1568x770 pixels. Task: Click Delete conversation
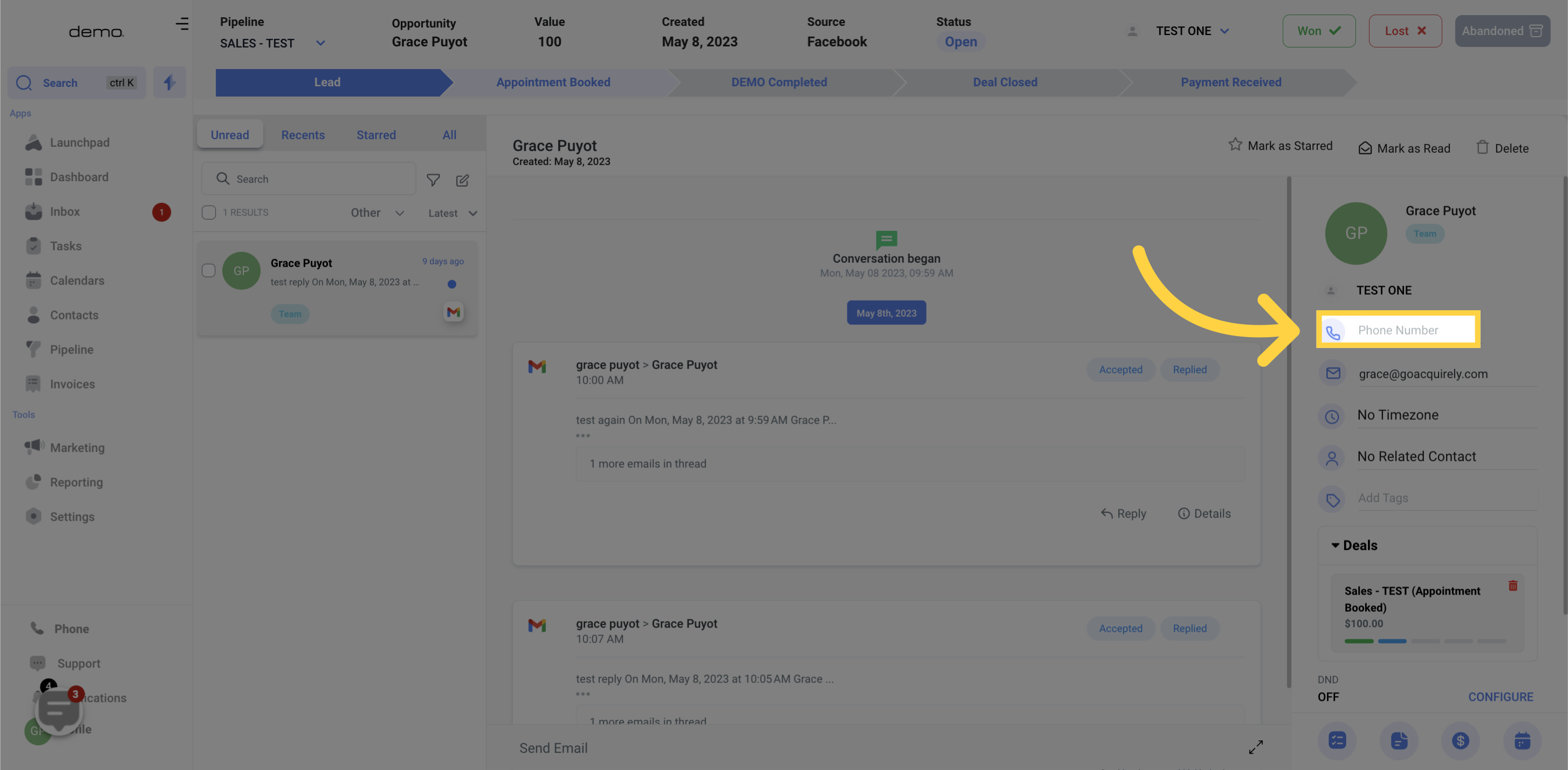1502,148
